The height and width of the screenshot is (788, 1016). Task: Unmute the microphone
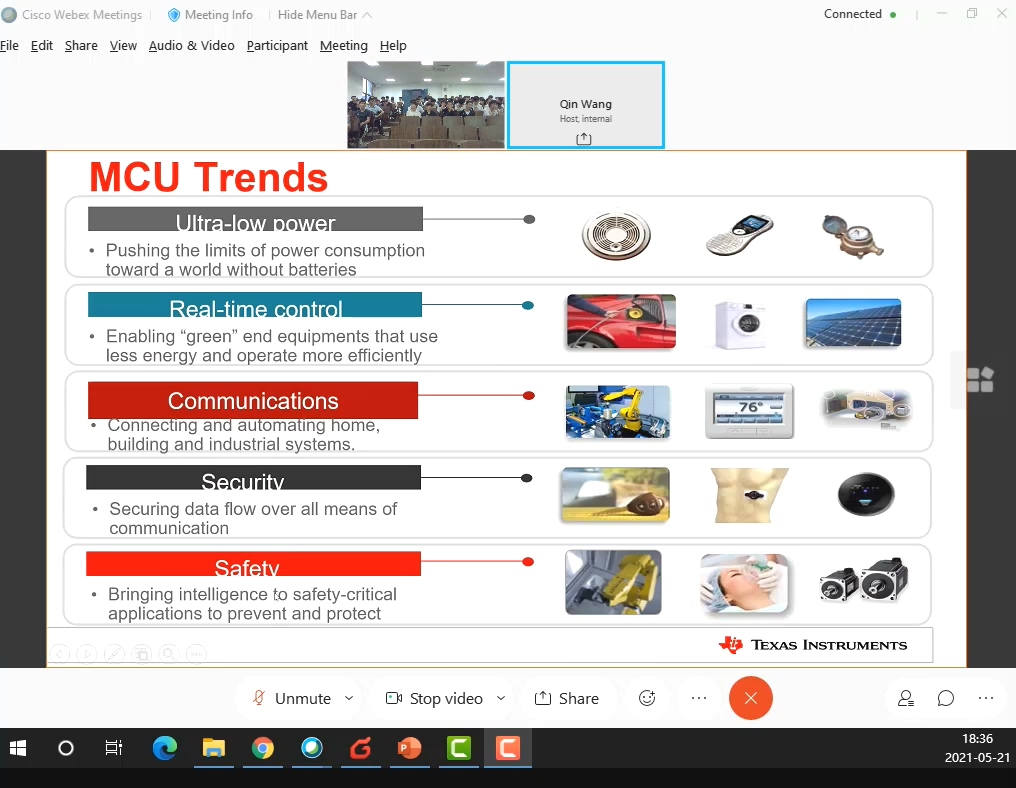click(292, 698)
